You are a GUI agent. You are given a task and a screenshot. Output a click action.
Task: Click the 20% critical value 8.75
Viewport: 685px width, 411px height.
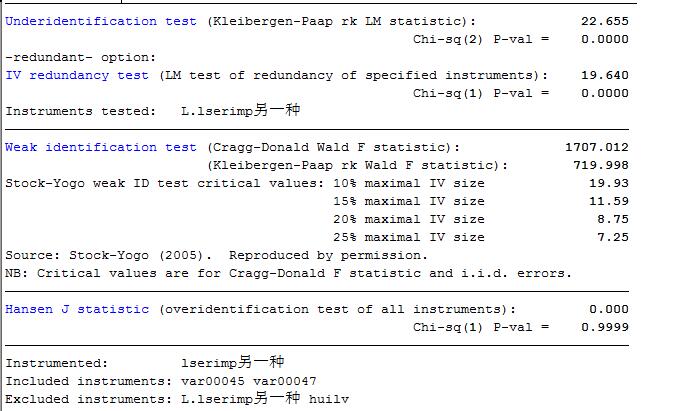(x=612, y=219)
